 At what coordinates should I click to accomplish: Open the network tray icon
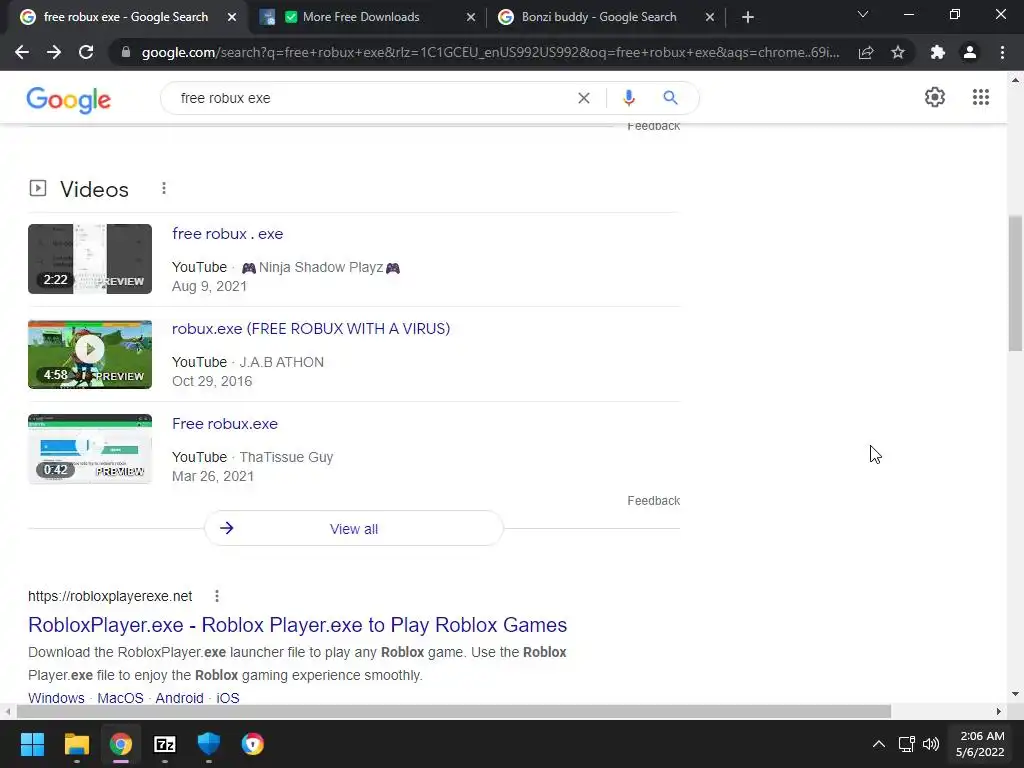(x=906, y=744)
